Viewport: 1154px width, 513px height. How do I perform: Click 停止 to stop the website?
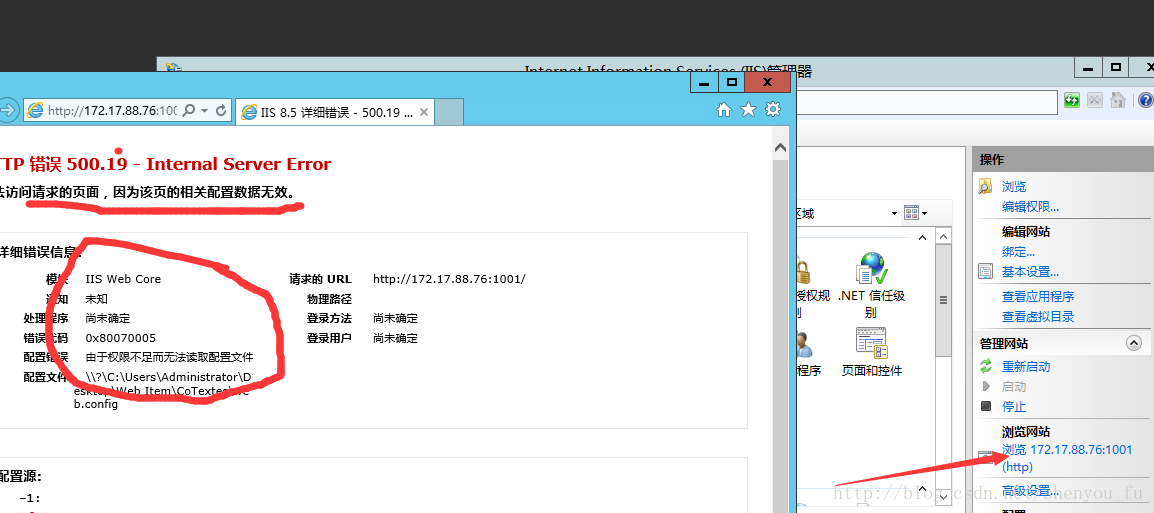[1013, 406]
